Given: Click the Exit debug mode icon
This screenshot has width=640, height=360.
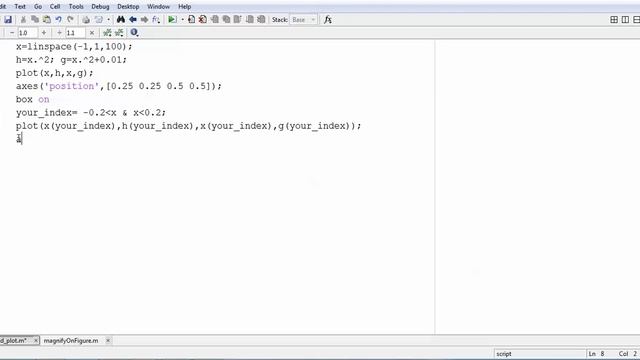Looking at the screenshot, I should (261, 20).
